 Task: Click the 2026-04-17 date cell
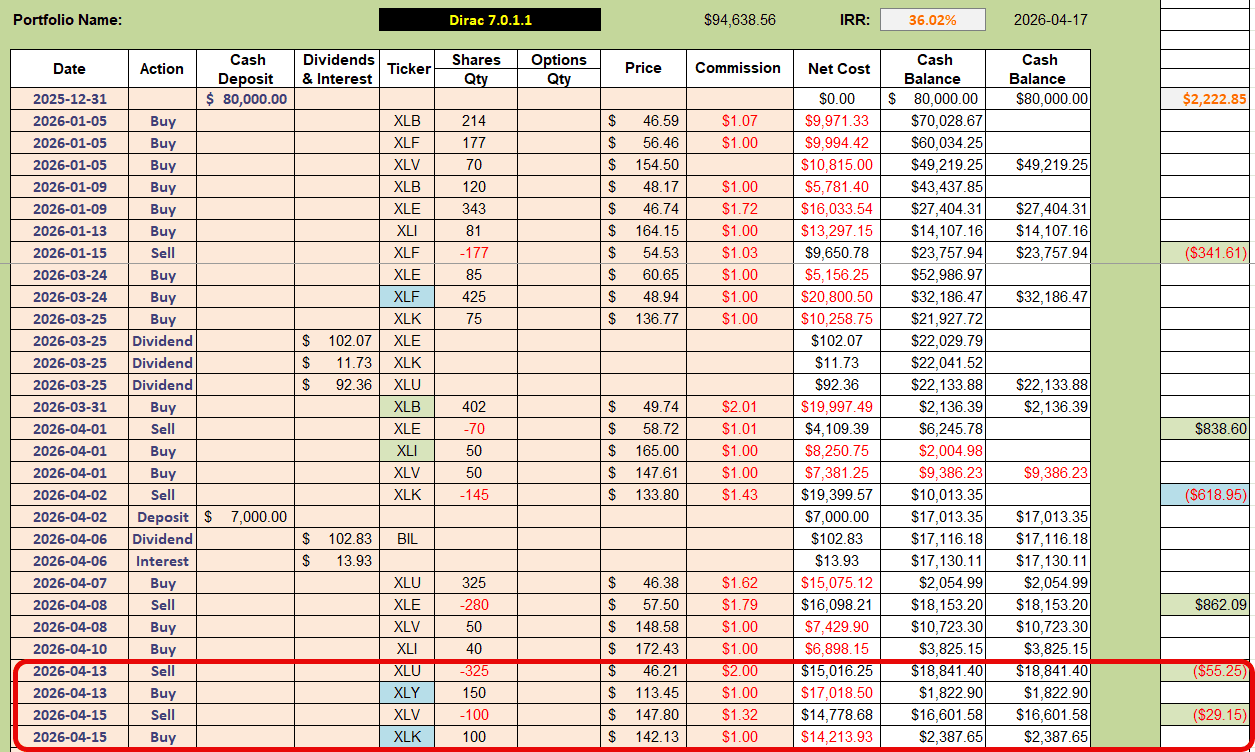click(x=1050, y=20)
